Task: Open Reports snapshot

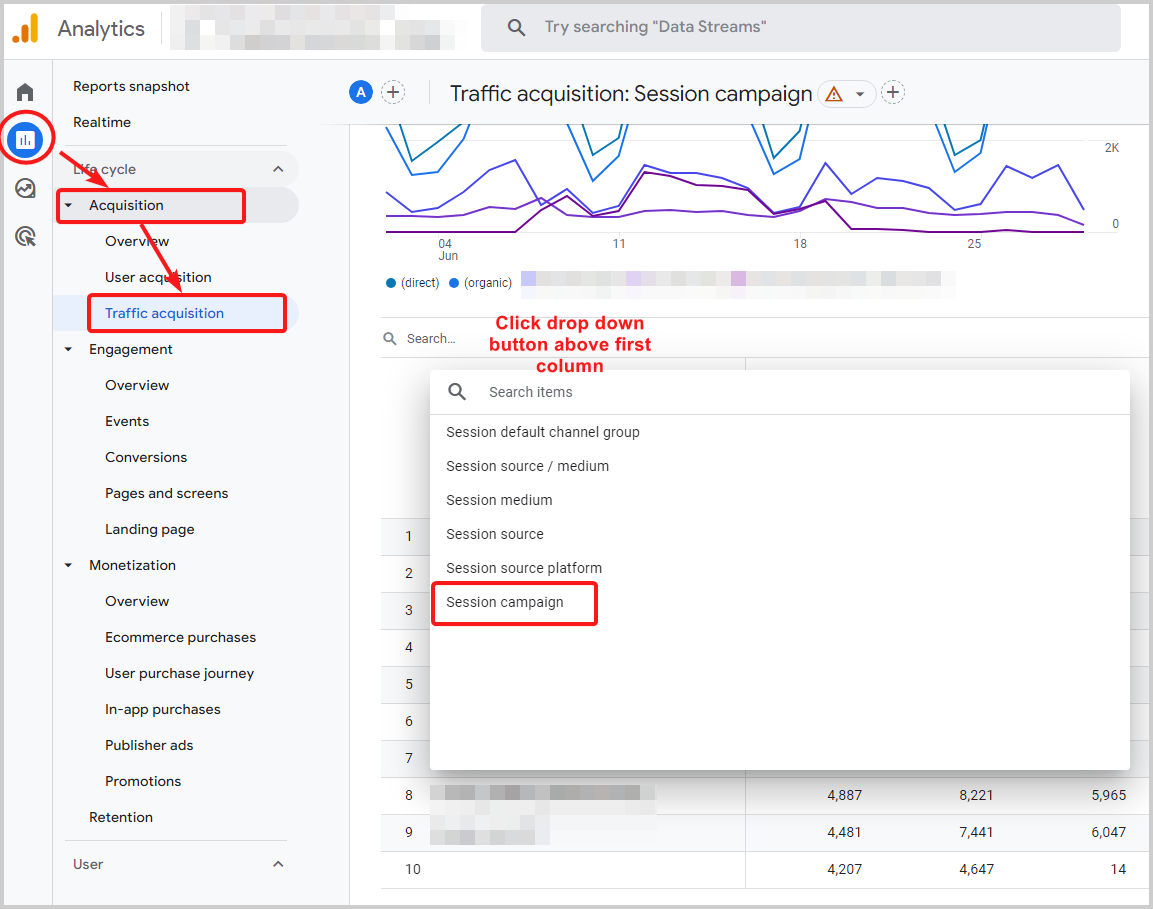Action: click(x=131, y=86)
